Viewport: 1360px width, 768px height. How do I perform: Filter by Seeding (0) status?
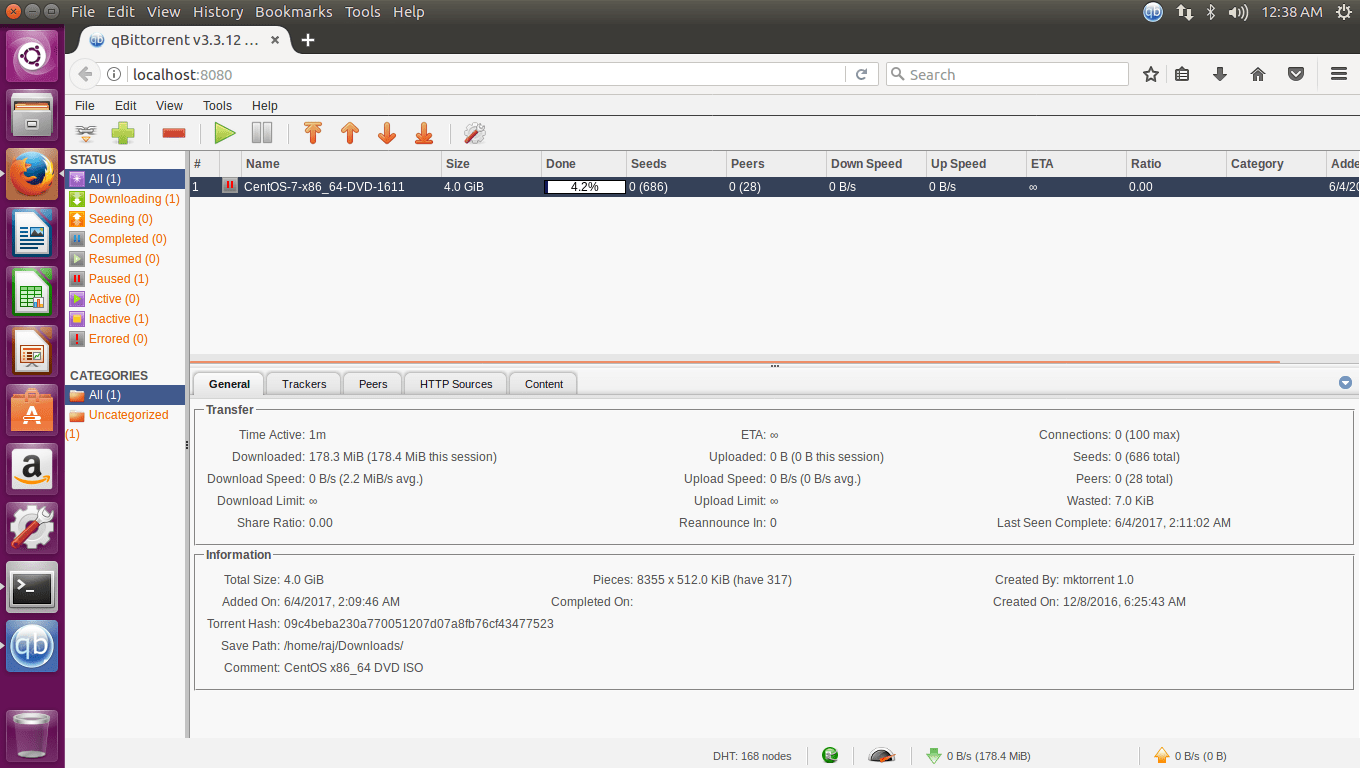[x=126, y=219]
